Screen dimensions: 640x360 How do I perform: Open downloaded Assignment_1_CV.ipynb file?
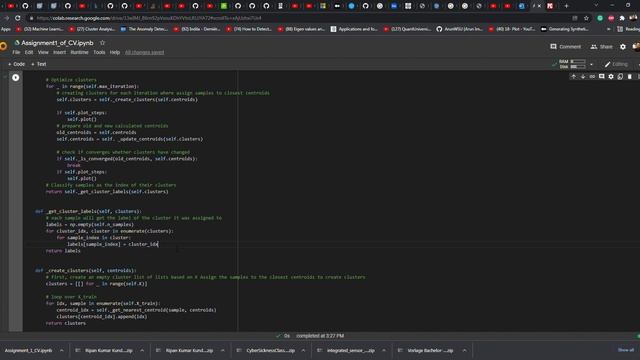click(x=29, y=350)
